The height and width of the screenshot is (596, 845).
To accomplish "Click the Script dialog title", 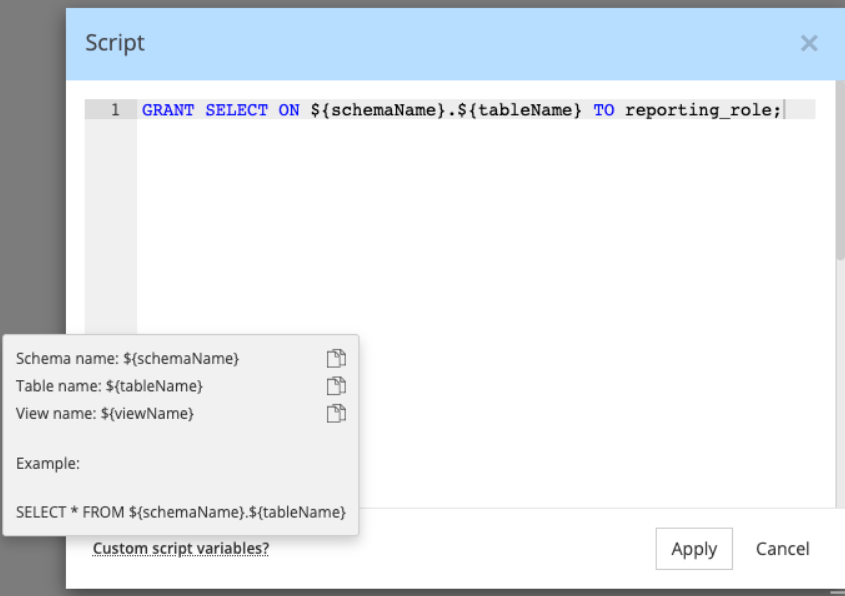I will click(115, 43).
